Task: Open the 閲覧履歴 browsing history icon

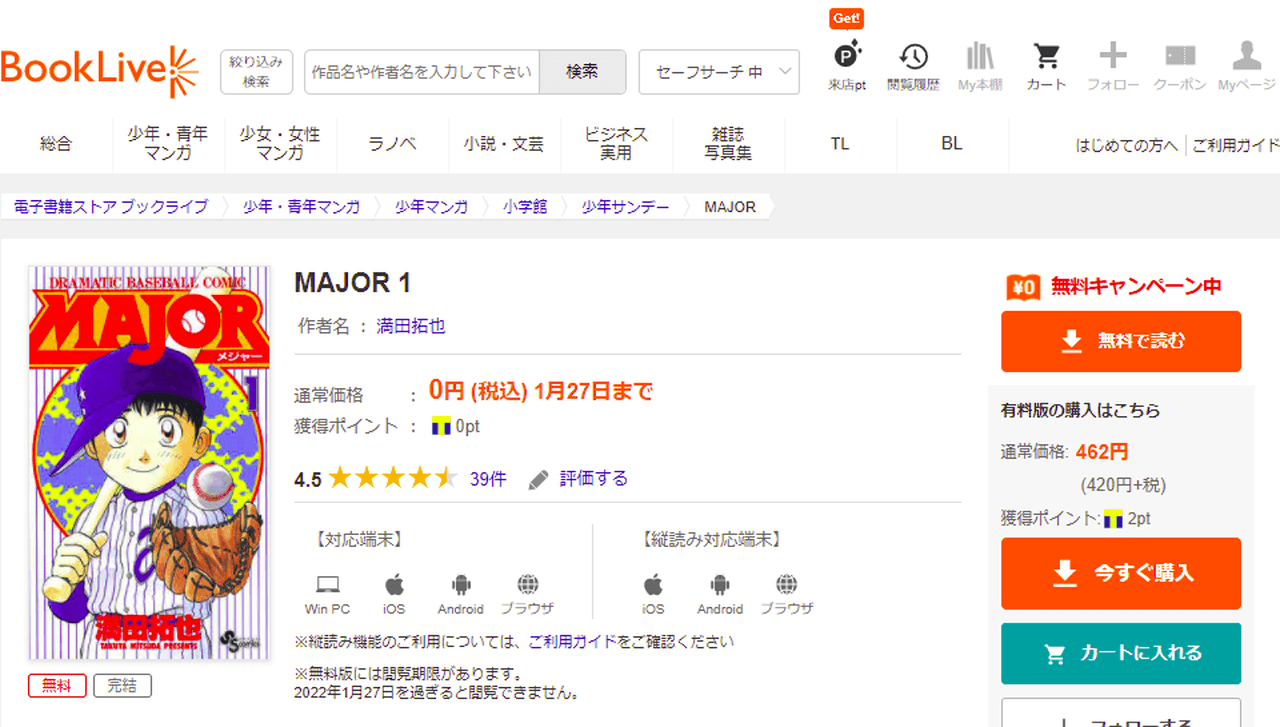Action: coord(913,57)
